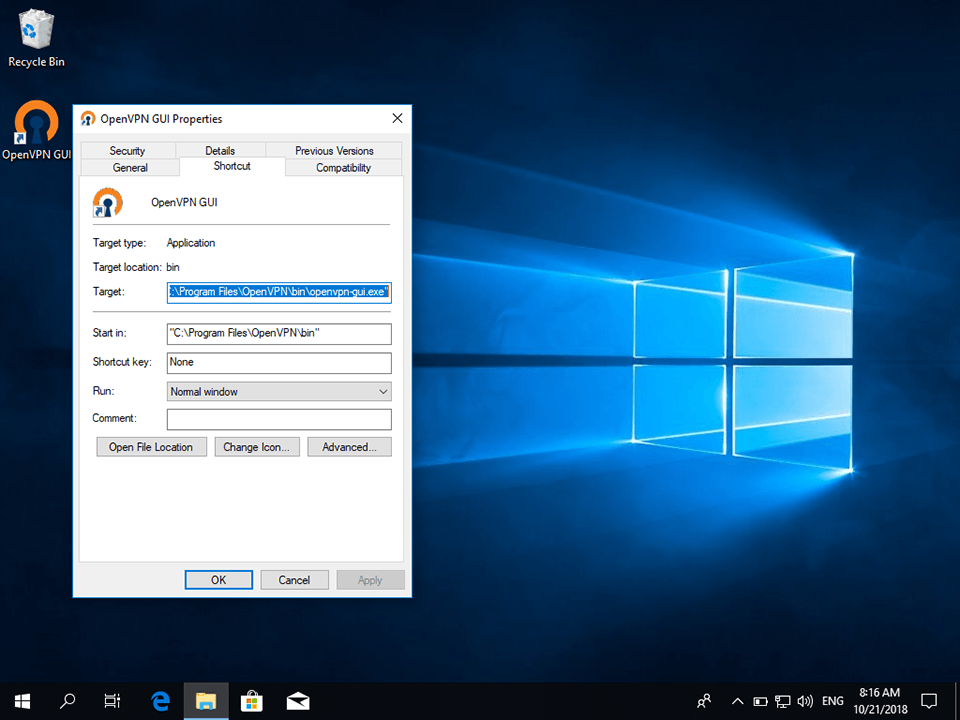
Task: Open People icon in system tray
Action: point(704,701)
